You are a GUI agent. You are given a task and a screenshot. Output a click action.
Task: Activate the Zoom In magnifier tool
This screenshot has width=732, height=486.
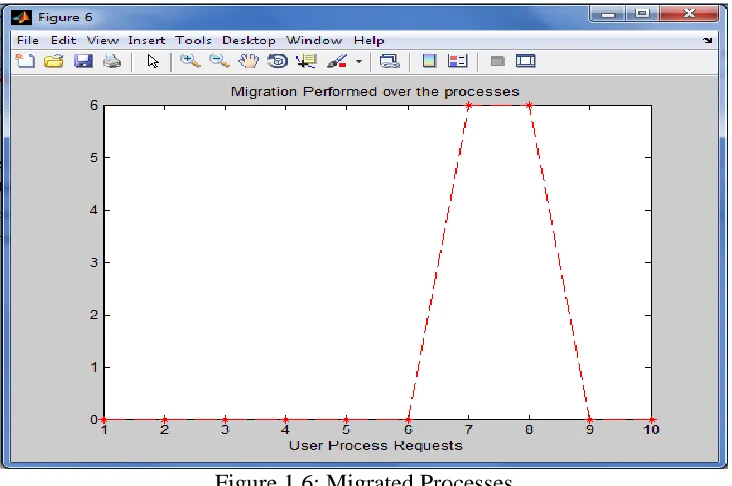point(190,61)
